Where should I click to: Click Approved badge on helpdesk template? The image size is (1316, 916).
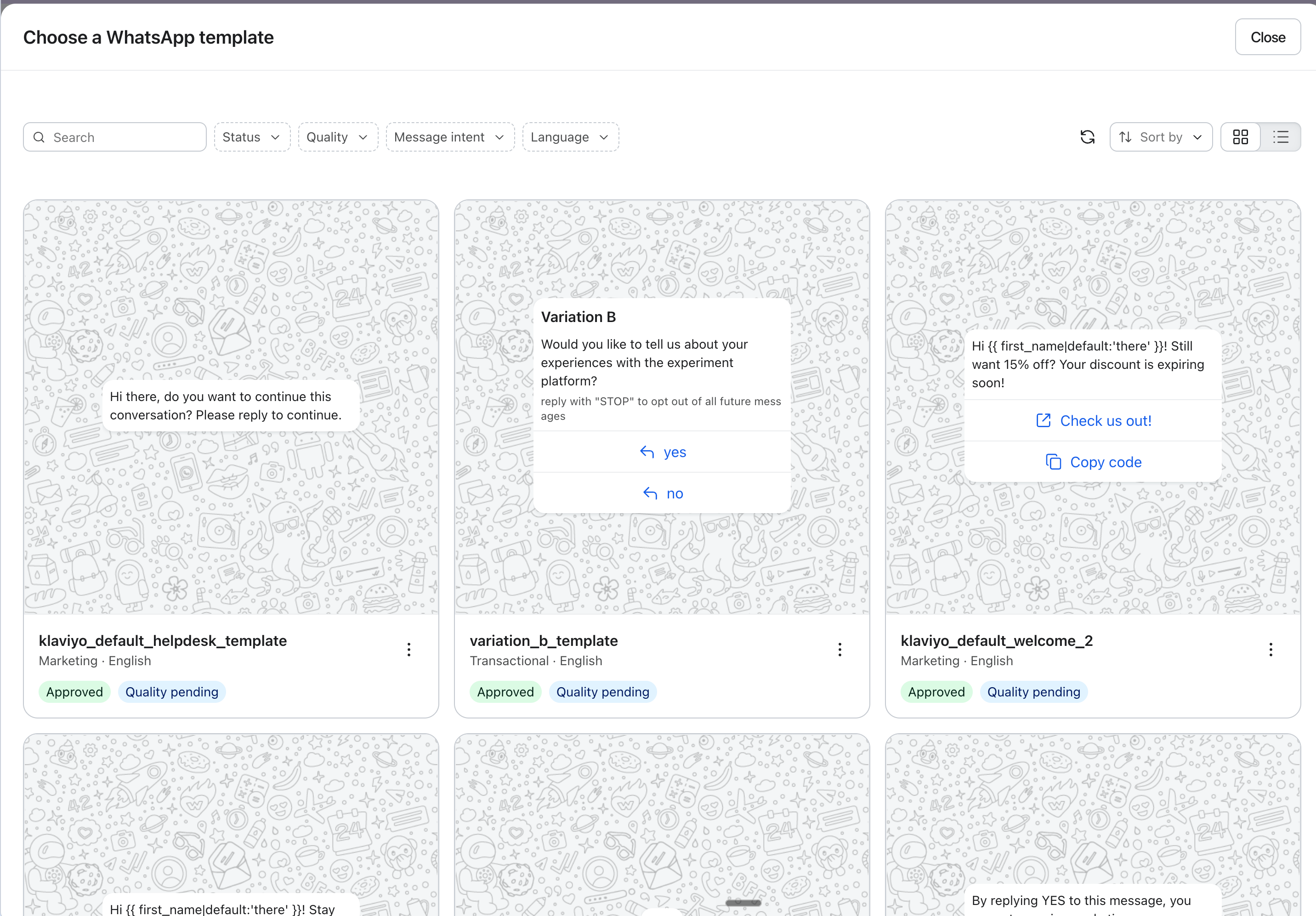(x=74, y=691)
